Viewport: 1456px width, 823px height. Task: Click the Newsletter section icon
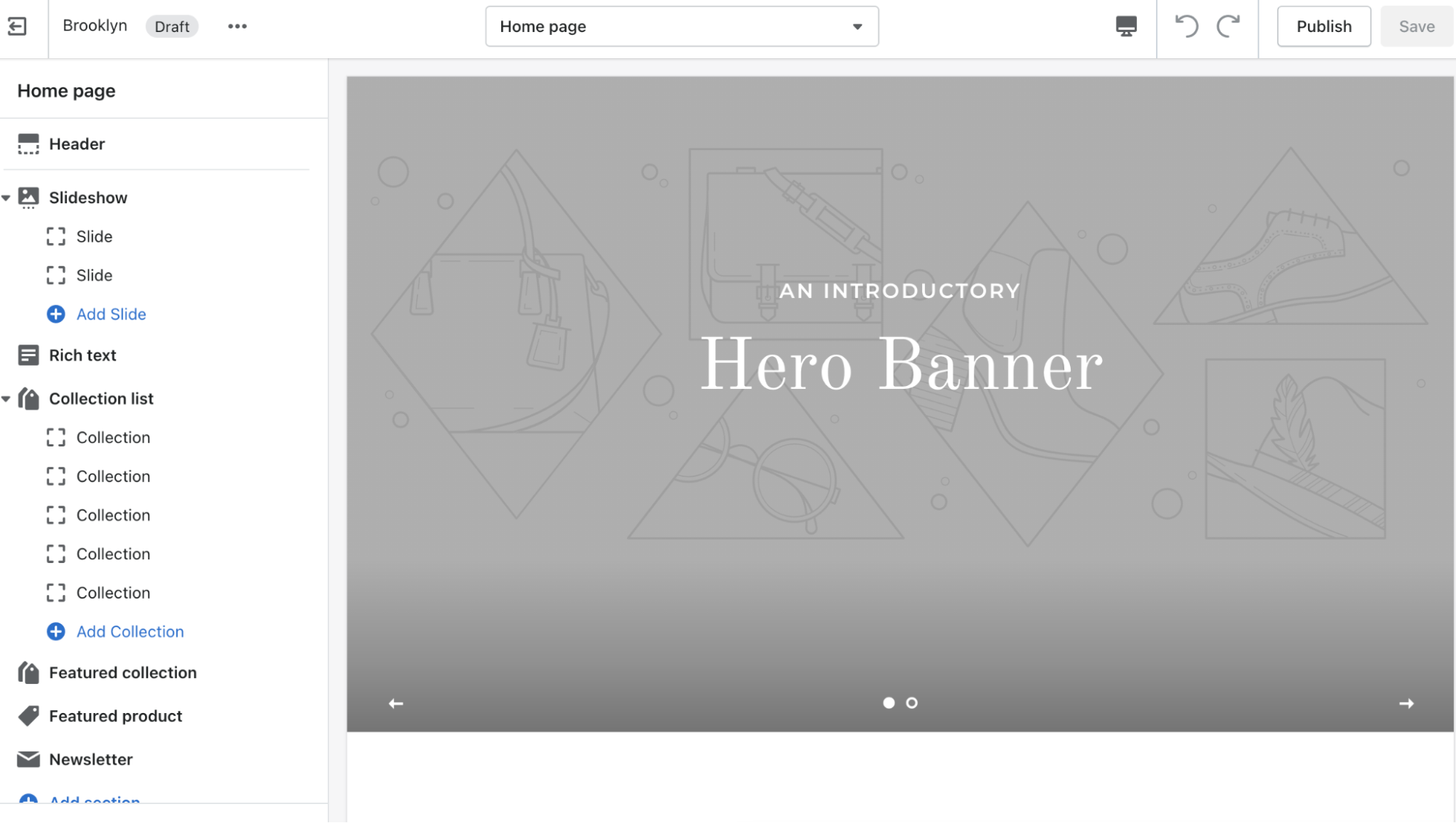coord(28,759)
